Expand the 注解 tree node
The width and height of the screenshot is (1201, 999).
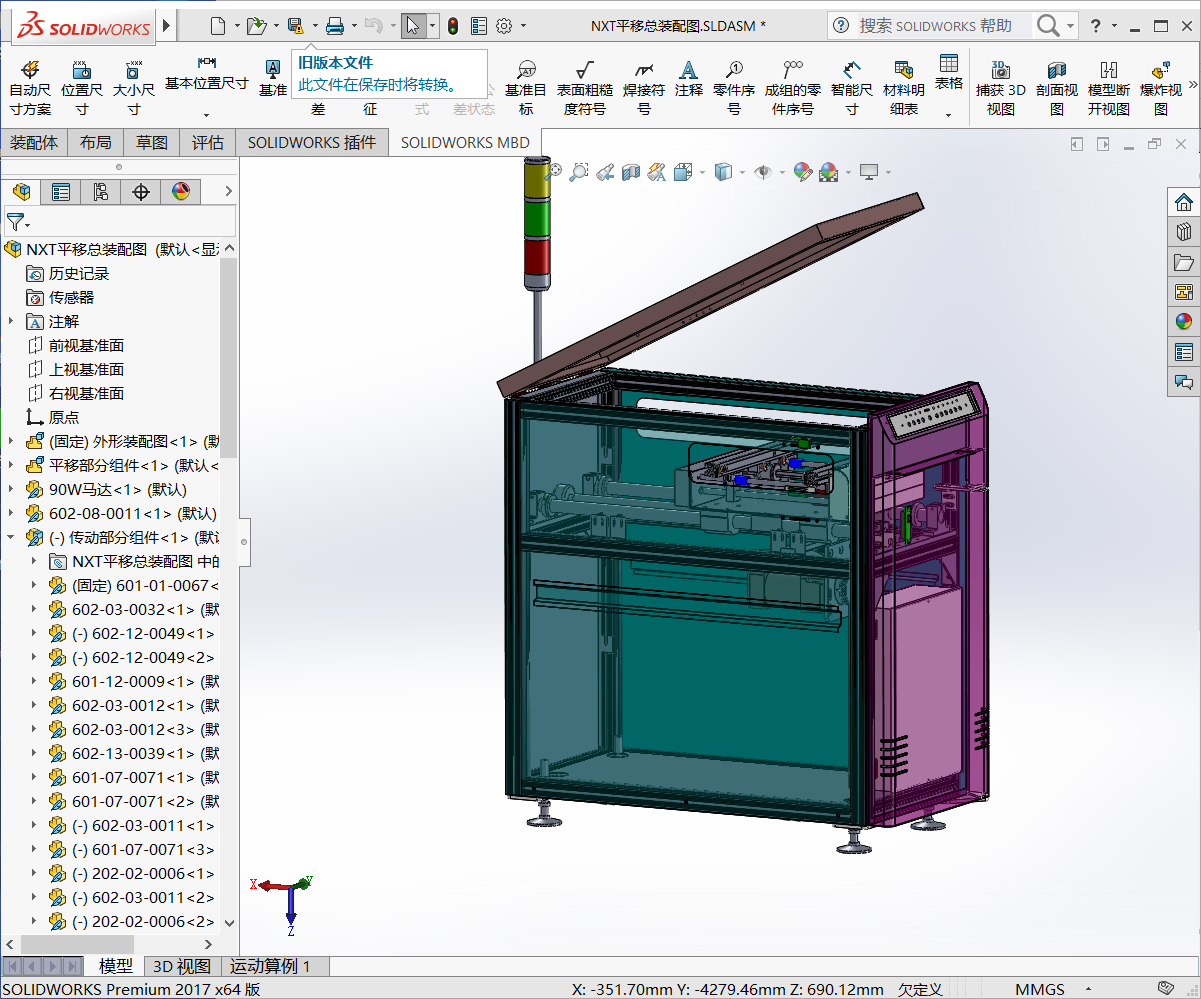9,321
